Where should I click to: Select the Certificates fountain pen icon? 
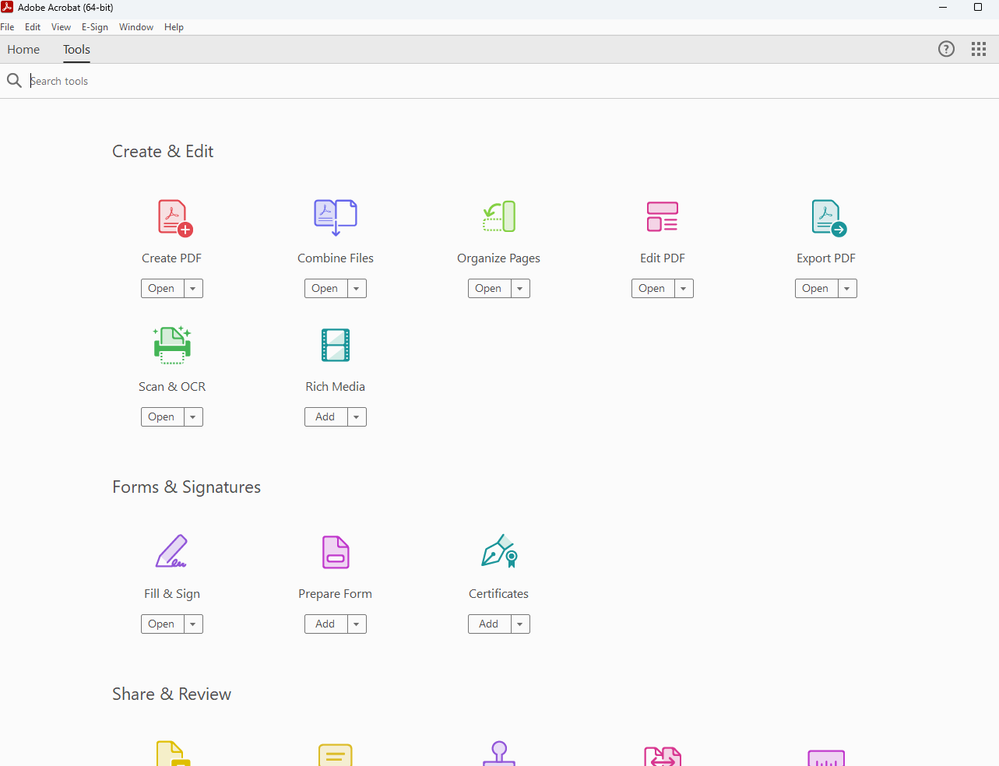pos(499,551)
